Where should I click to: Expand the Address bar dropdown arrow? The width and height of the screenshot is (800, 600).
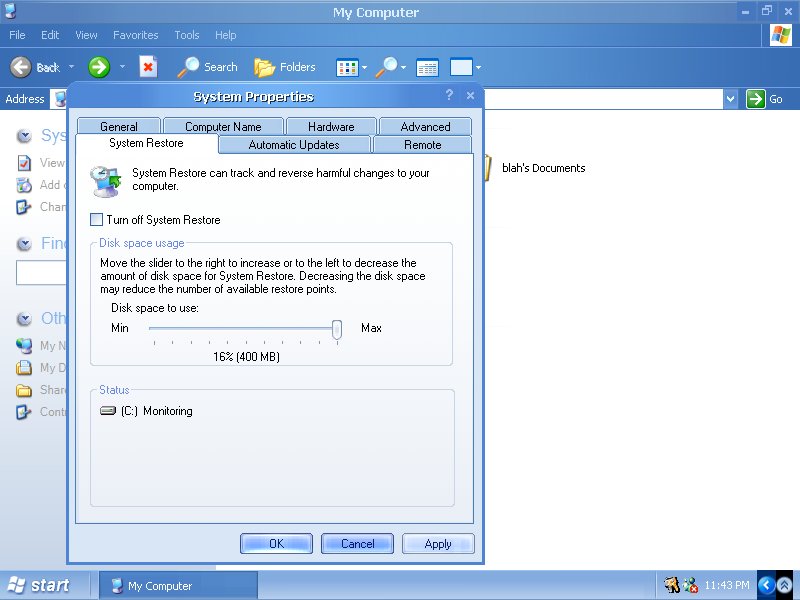point(730,99)
